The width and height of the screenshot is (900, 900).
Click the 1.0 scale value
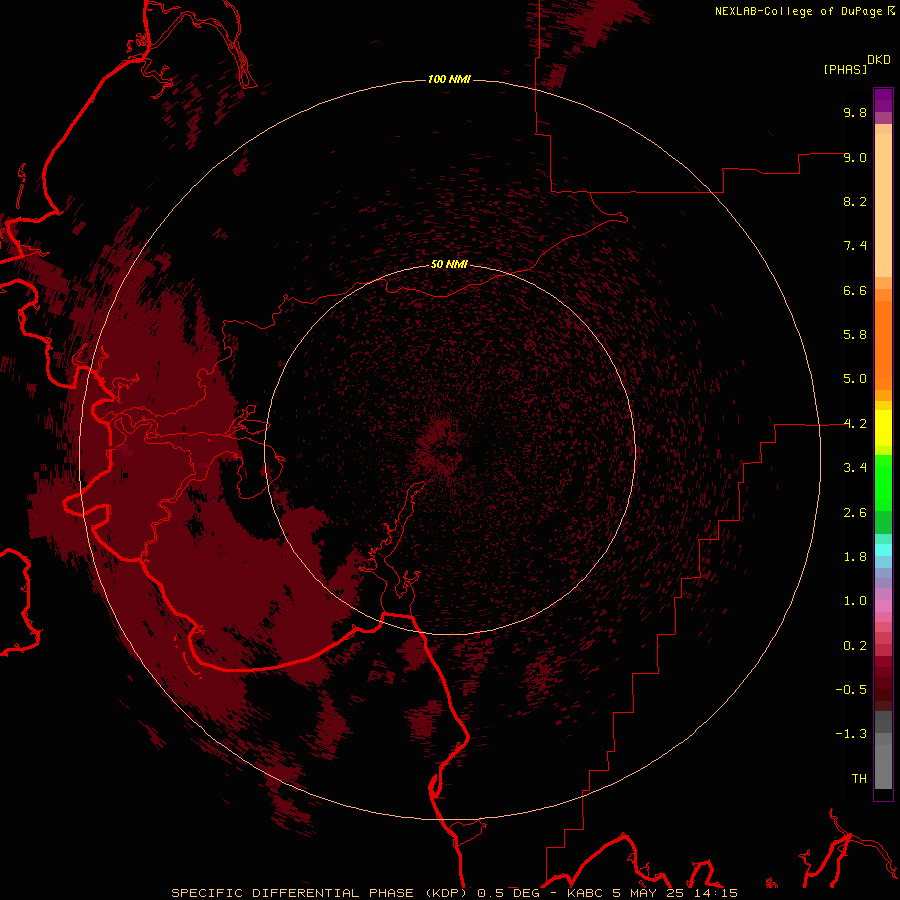[855, 601]
